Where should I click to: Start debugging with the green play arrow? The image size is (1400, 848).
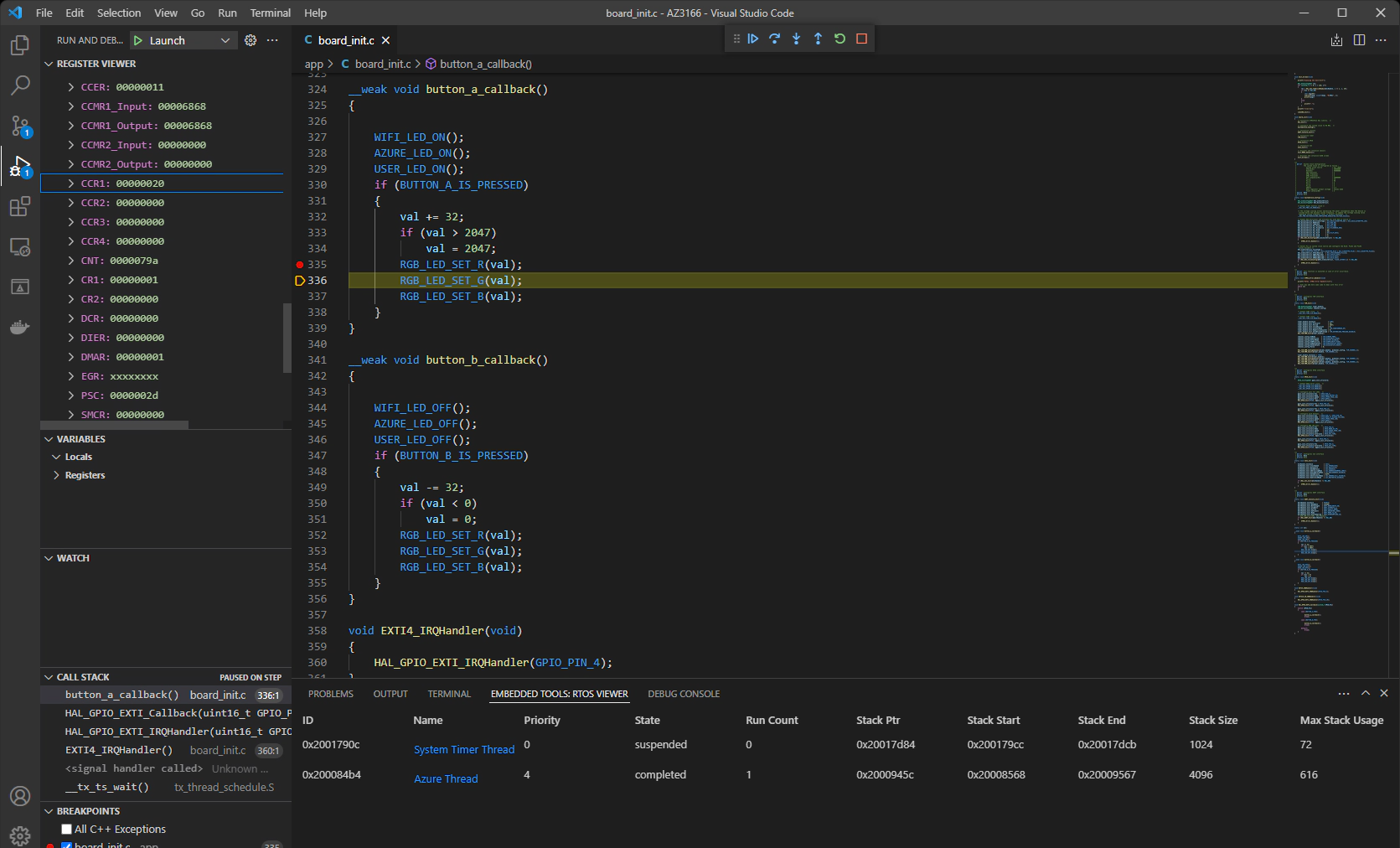pos(138,40)
